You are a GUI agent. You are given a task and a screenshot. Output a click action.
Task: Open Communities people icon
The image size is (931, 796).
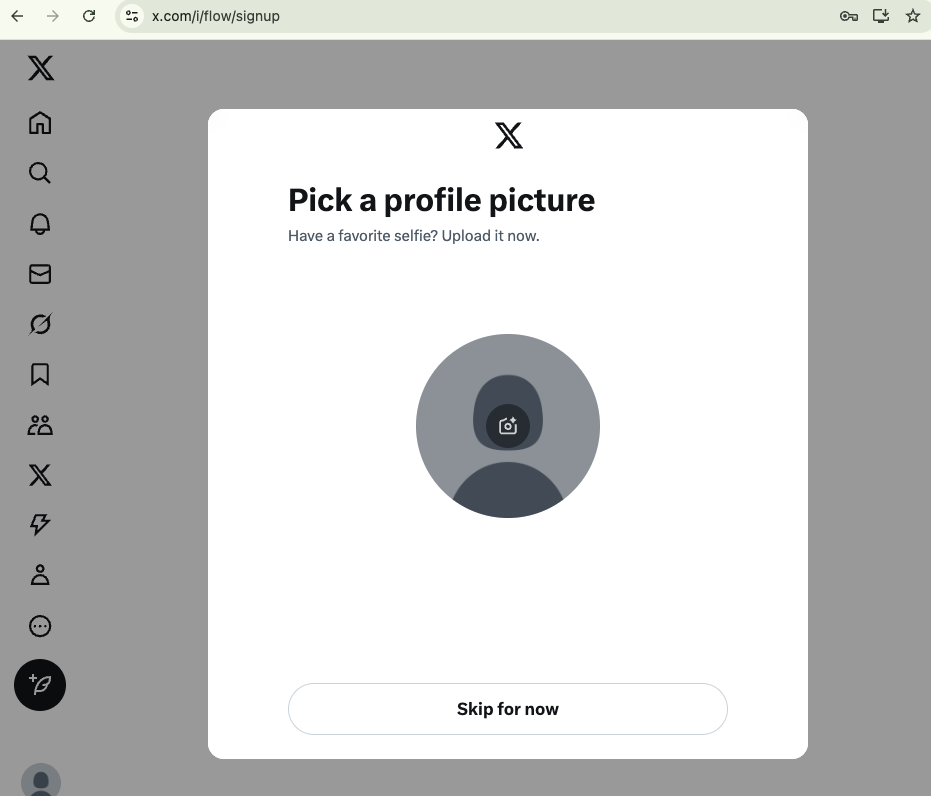(40, 425)
